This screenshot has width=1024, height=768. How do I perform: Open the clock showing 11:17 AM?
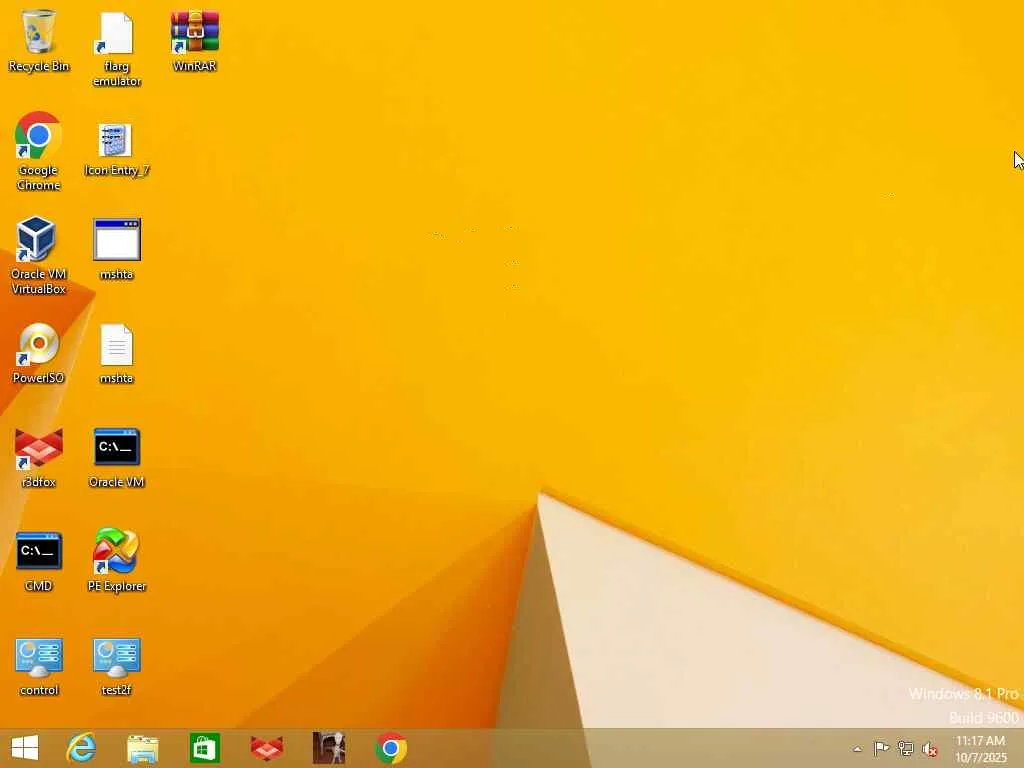tap(981, 749)
